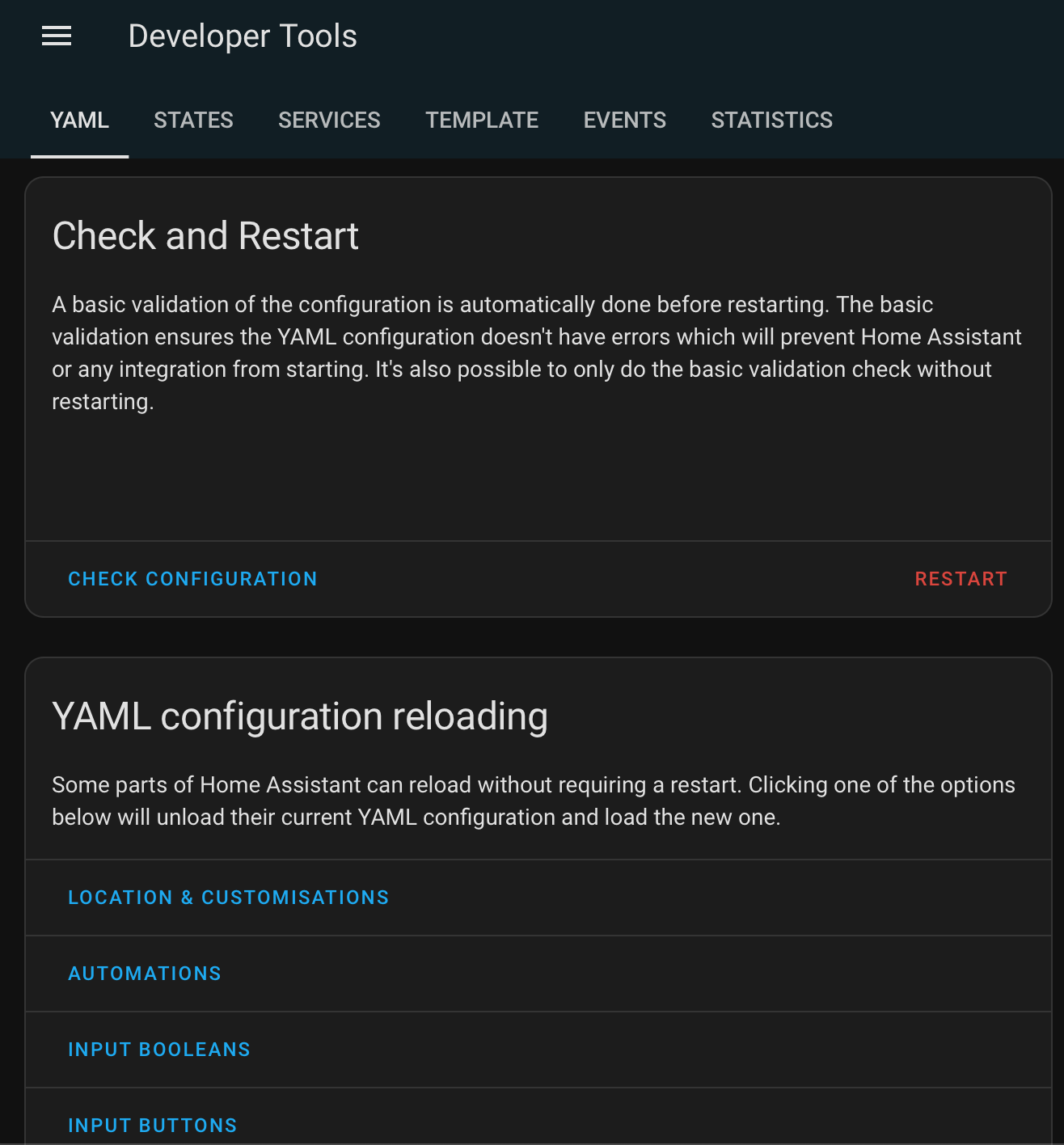This screenshot has width=1064, height=1145.
Task: Click the 'Some parts of Home Assistant' paragraph
Action: click(534, 801)
